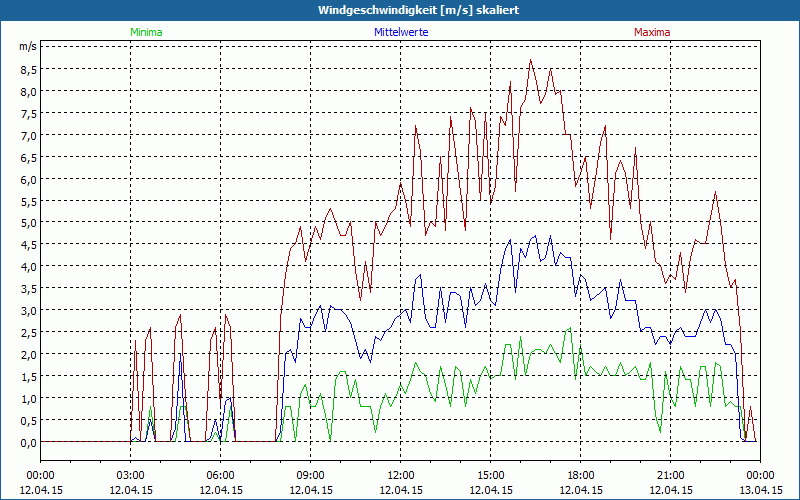Click the m/s axis unit label

(28, 46)
